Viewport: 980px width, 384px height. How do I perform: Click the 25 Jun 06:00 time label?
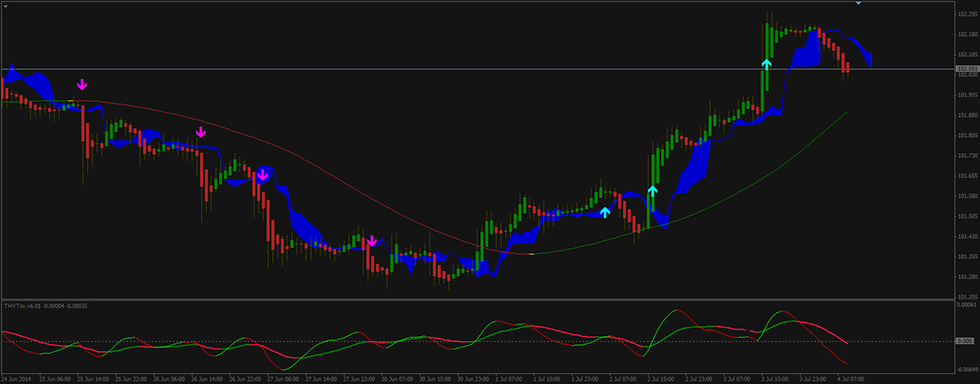click(55, 379)
